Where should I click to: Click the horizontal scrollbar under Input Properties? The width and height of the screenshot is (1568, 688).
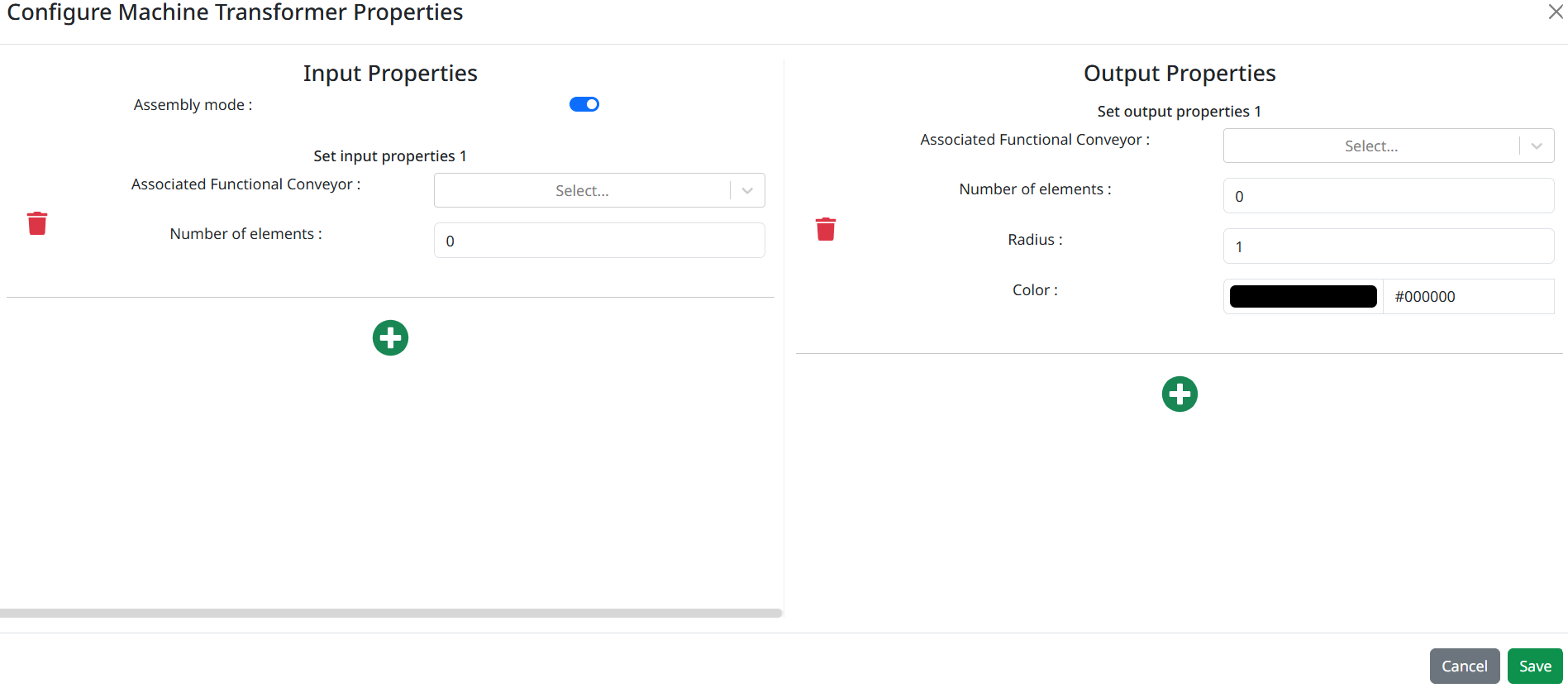tap(390, 614)
